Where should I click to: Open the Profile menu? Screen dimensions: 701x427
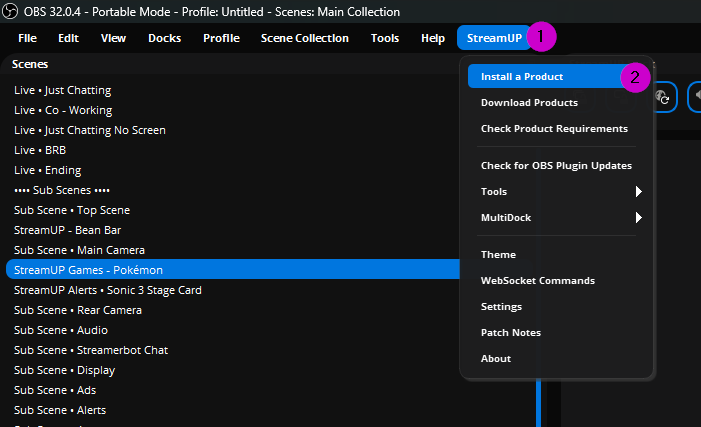click(221, 38)
